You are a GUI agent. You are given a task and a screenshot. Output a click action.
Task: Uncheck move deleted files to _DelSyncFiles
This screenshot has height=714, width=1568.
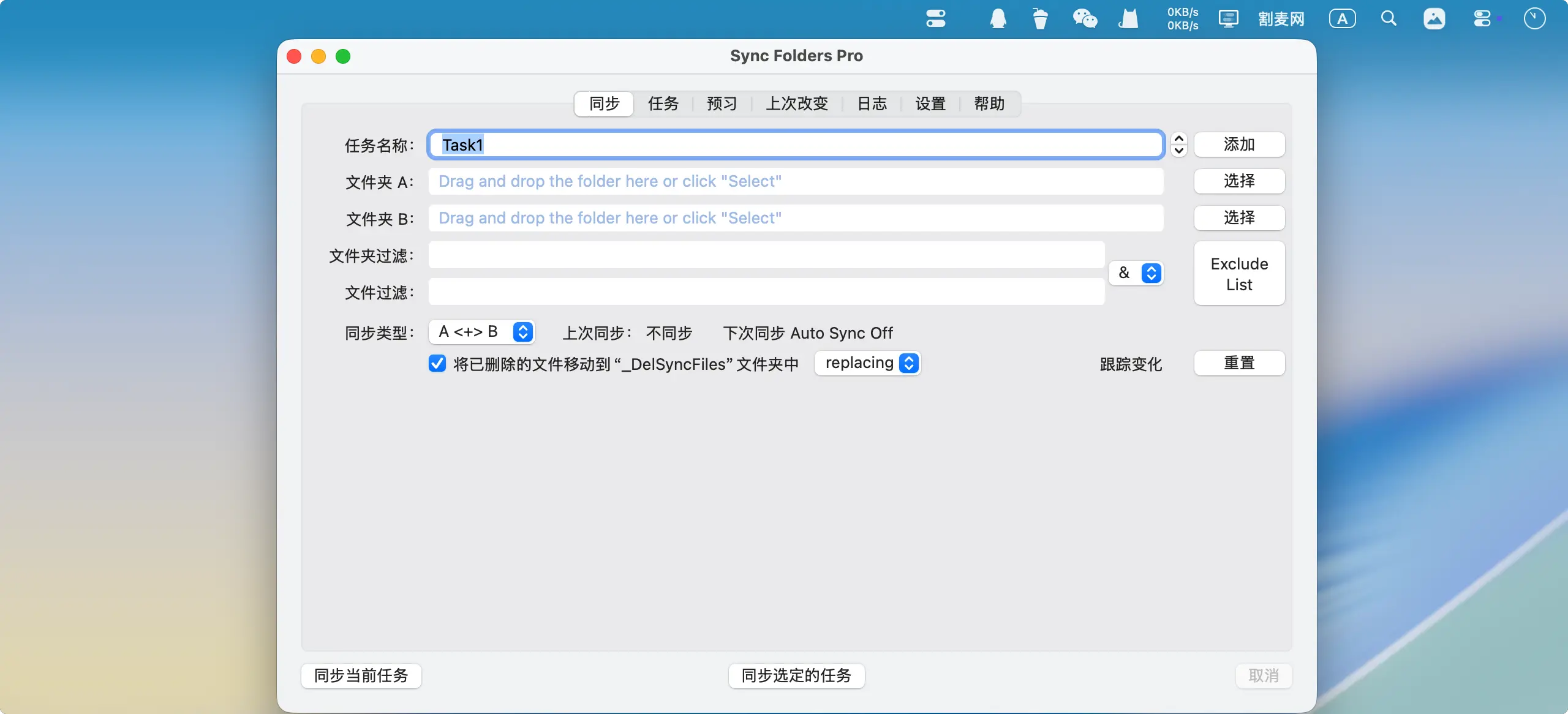click(x=437, y=364)
